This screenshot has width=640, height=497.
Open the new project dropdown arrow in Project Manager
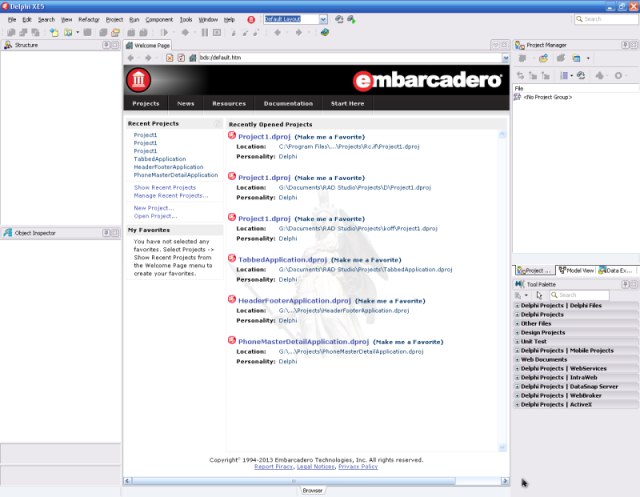588,58
